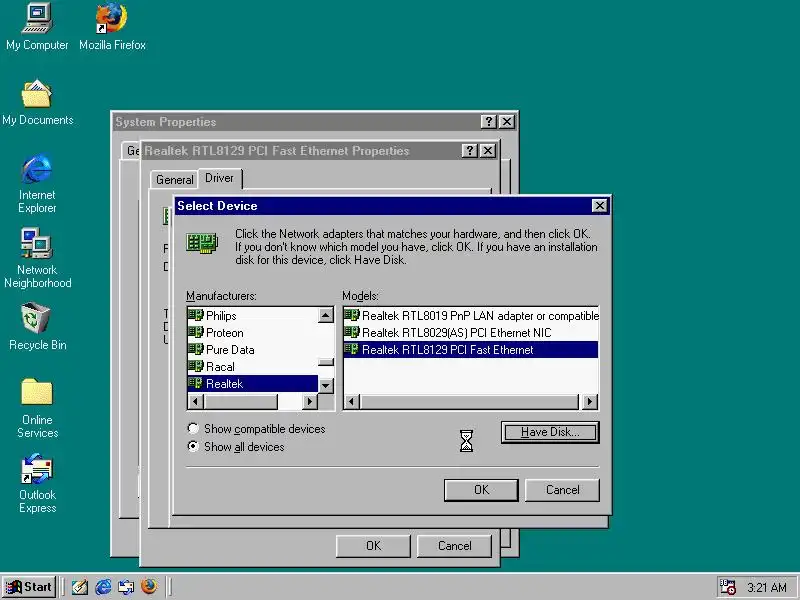Select the Outlook Express desktop icon
The image size is (800, 600).
tap(37, 468)
